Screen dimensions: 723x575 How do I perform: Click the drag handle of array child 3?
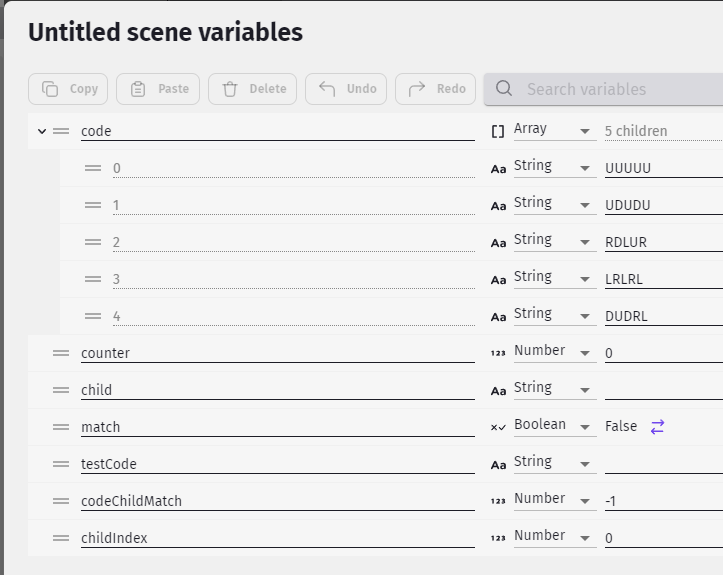(93, 279)
